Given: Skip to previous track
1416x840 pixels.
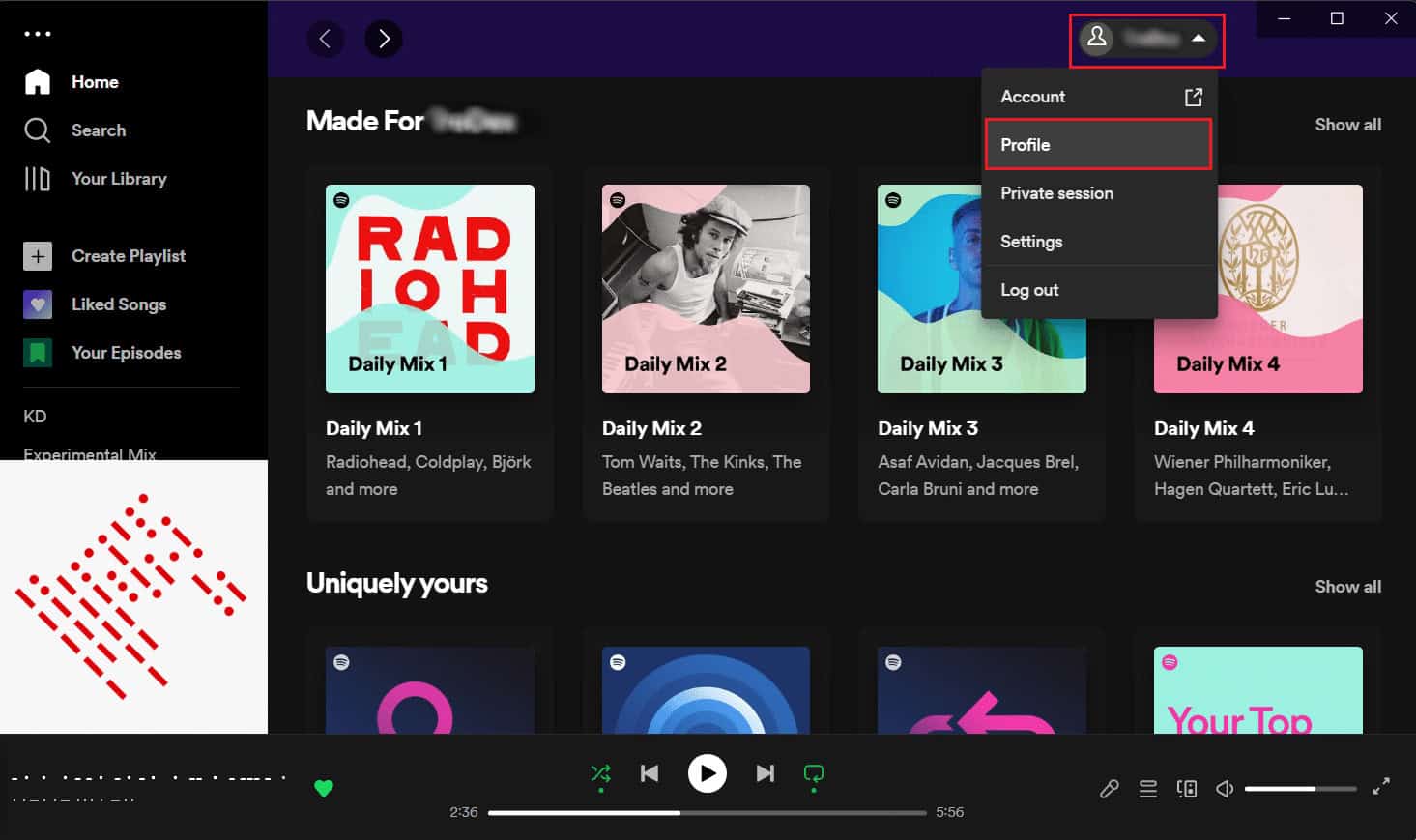Looking at the screenshot, I should [650, 773].
